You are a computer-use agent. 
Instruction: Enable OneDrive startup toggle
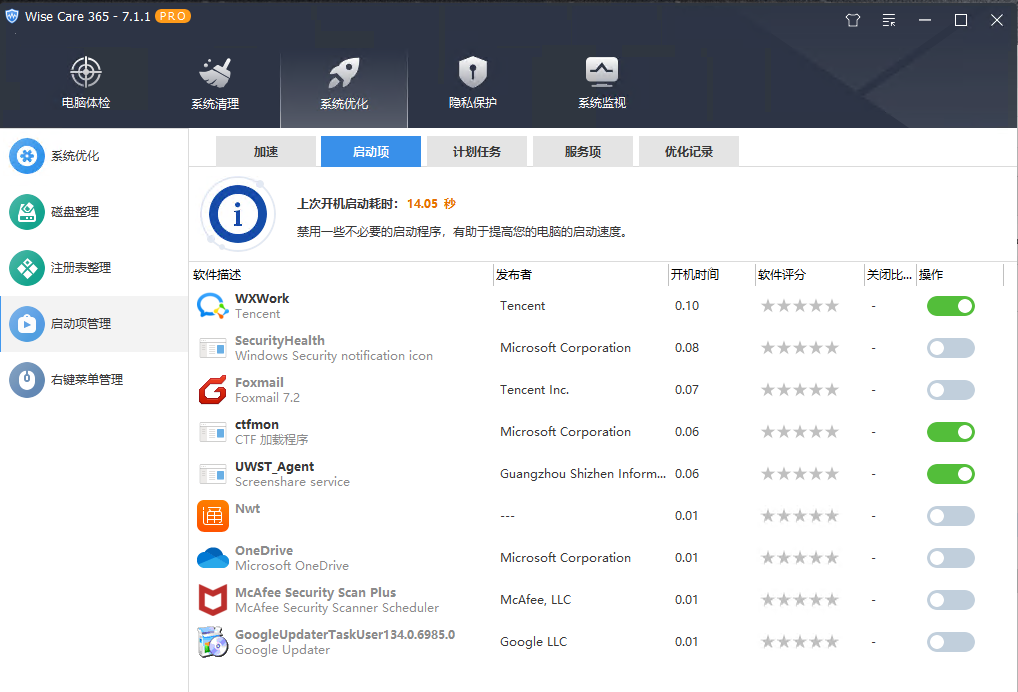950,558
